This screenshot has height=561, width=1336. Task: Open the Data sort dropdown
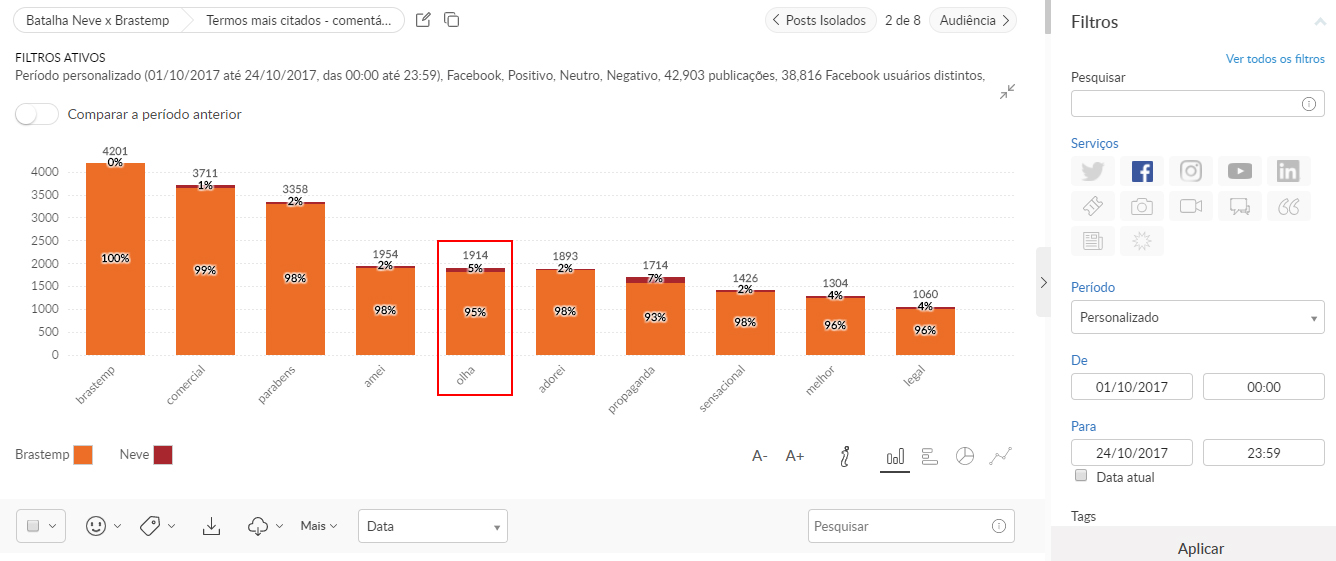[432, 526]
